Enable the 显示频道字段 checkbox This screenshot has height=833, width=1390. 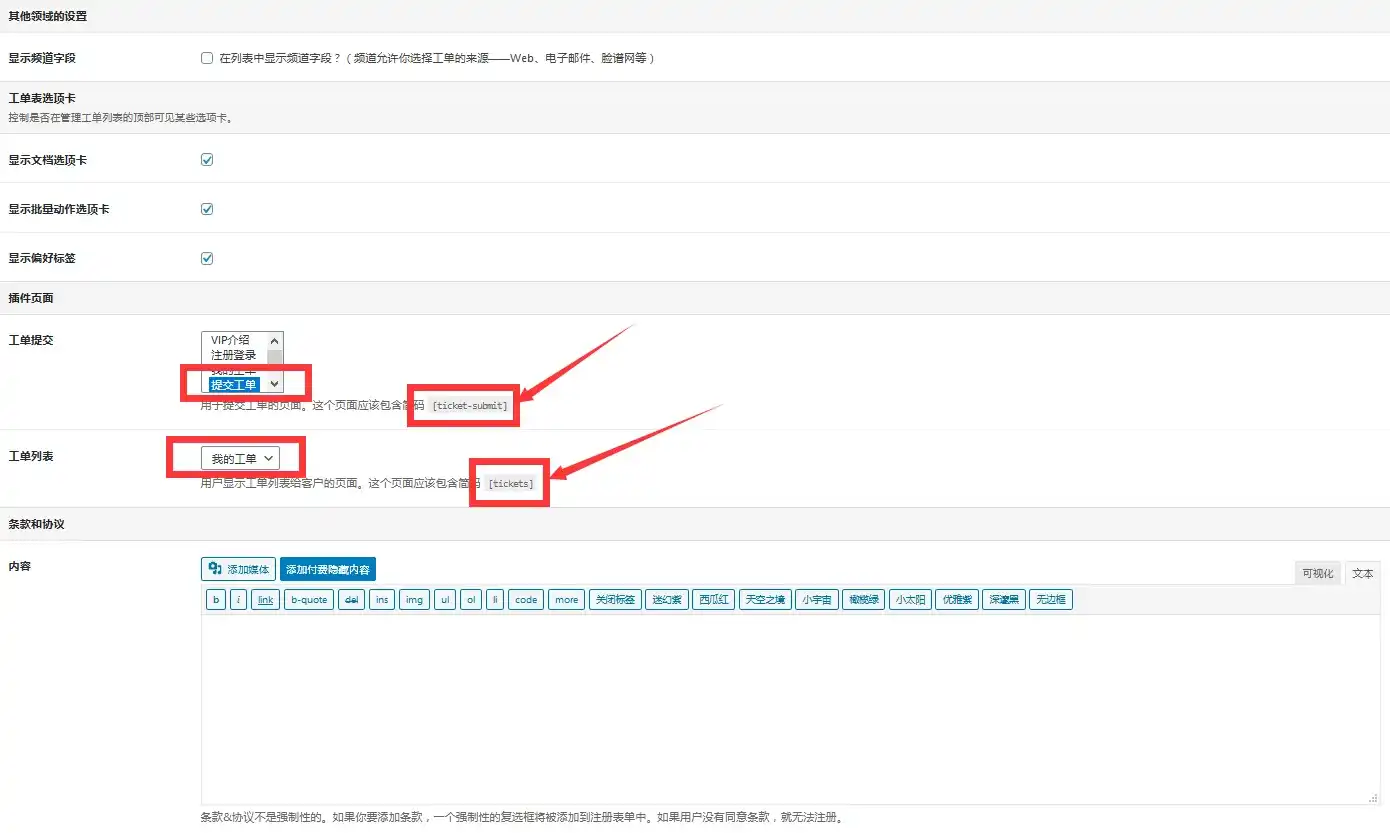(207, 58)
